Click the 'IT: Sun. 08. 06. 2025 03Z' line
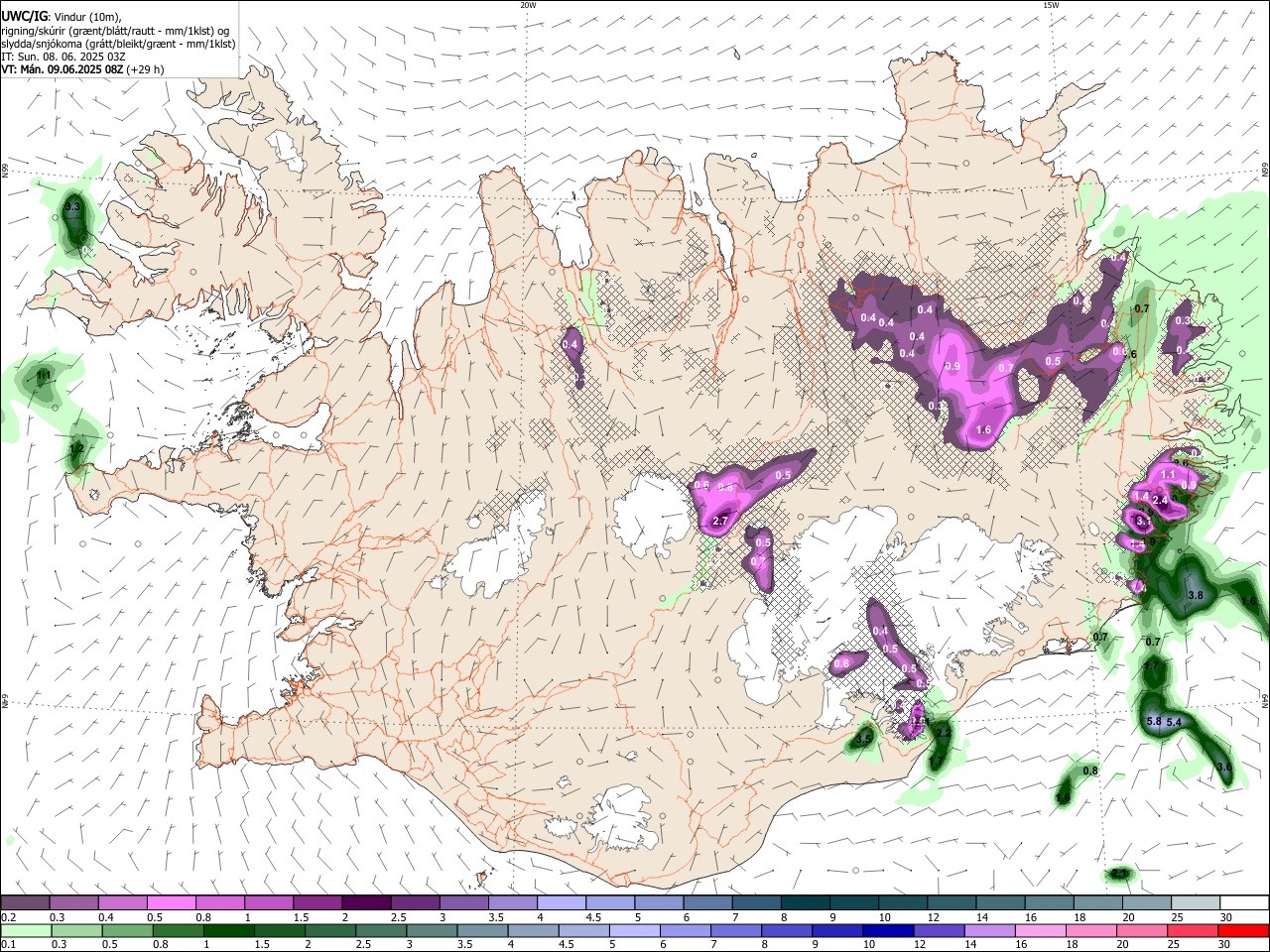Image resolution: width=1270 pixels, height=952 pixels. click(x=63, y=57)
